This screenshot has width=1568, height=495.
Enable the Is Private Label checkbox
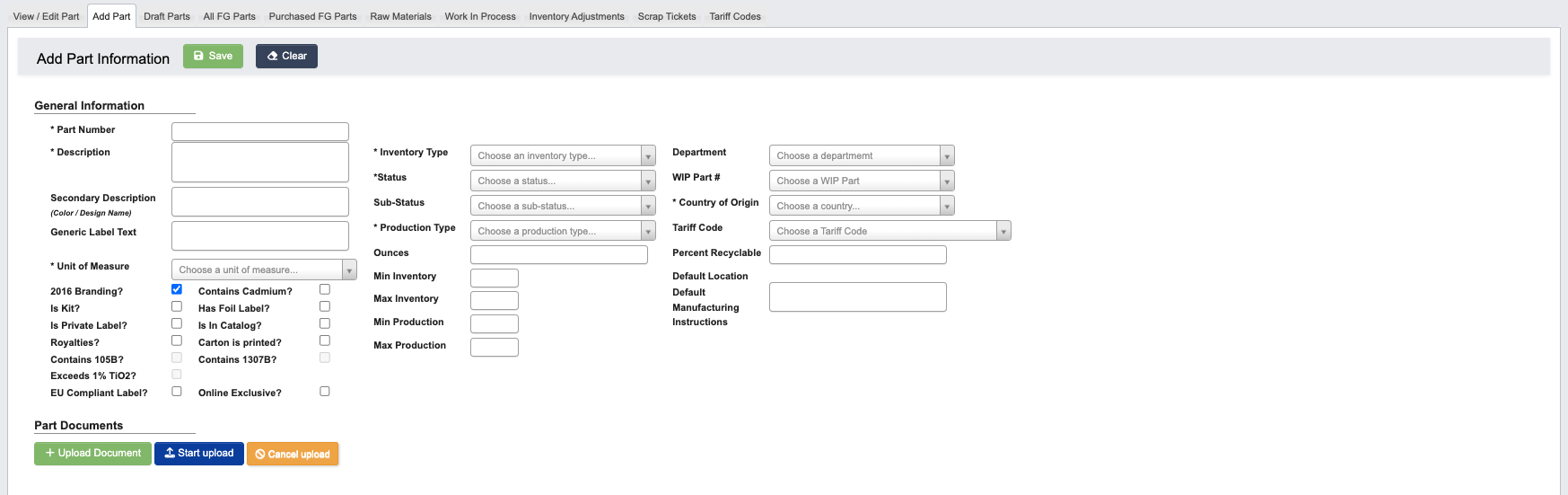[177, 323]
